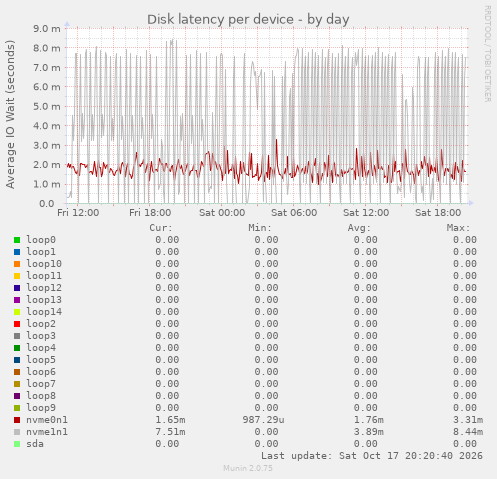
Task: Click the loop2 red legend swatch
Action: (17, 324)
